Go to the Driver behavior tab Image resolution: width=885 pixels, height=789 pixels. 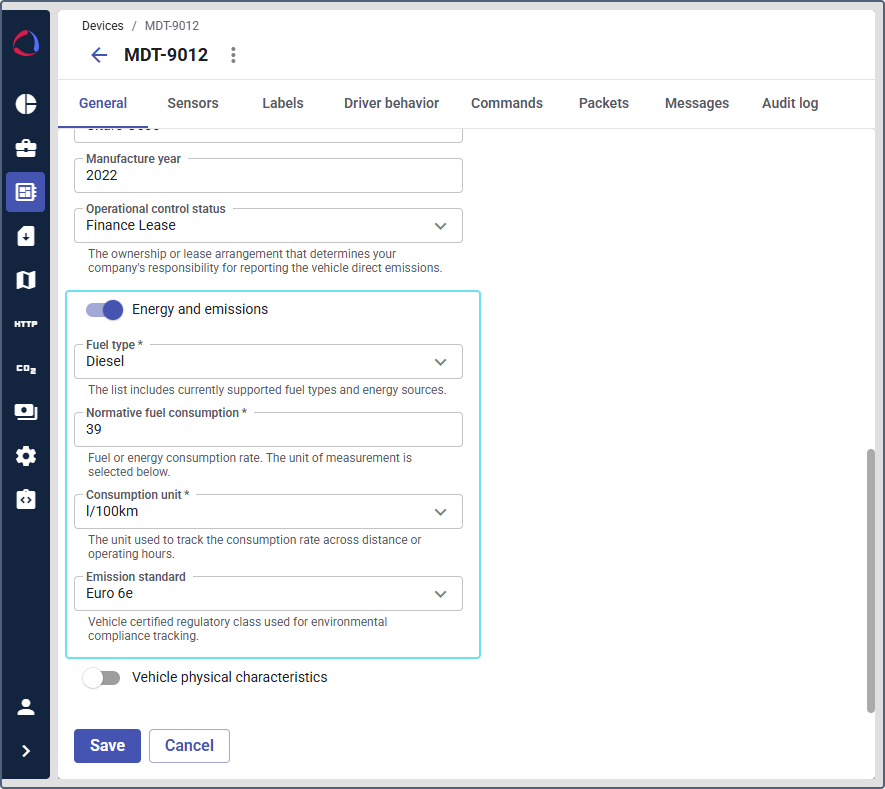(391, 103)
